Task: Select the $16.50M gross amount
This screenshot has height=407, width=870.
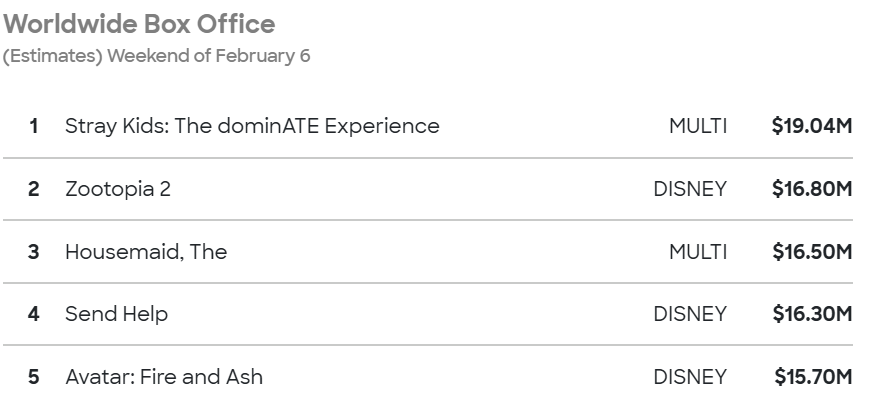Action: coord(811,251)
